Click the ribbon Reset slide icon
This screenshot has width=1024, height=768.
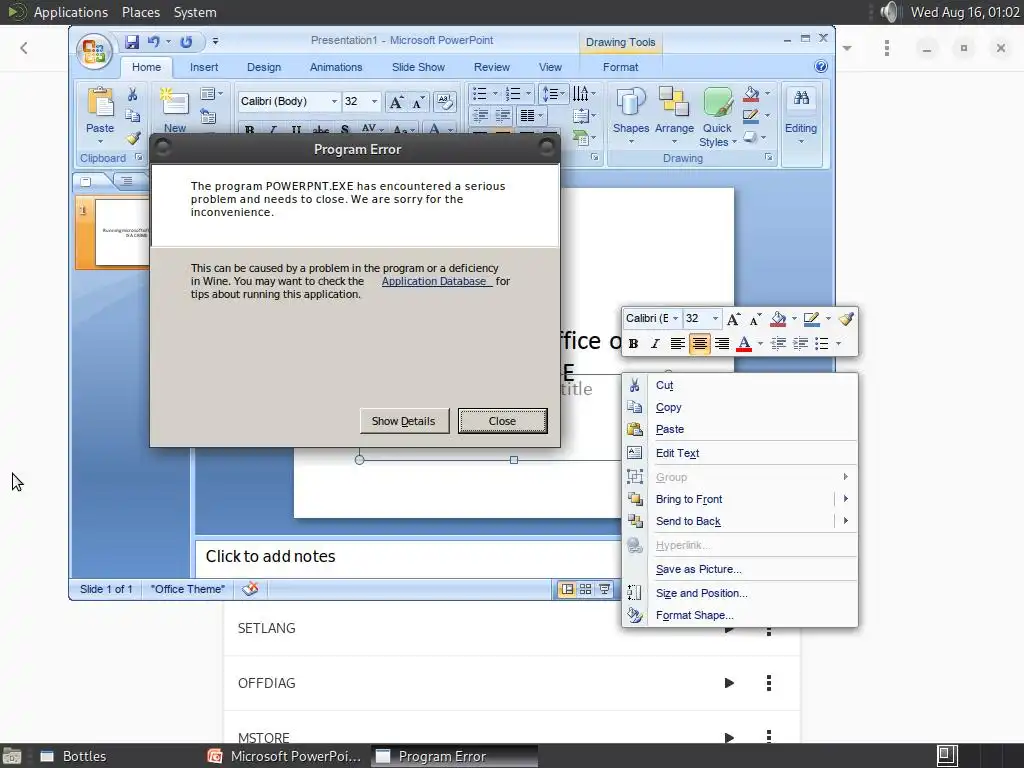(x=208, y=117)
